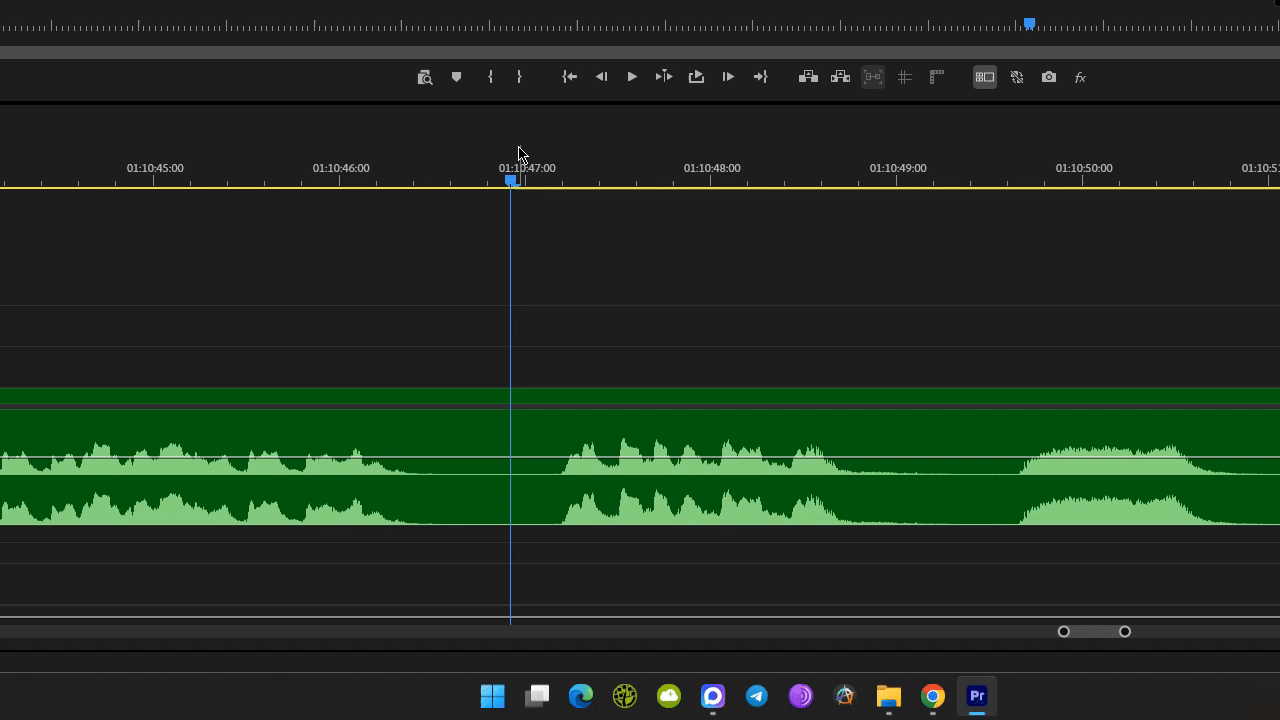Click the left handle of the zoom scrollbar
This screenshot has width=1280, height=720.
point(1064,632)
